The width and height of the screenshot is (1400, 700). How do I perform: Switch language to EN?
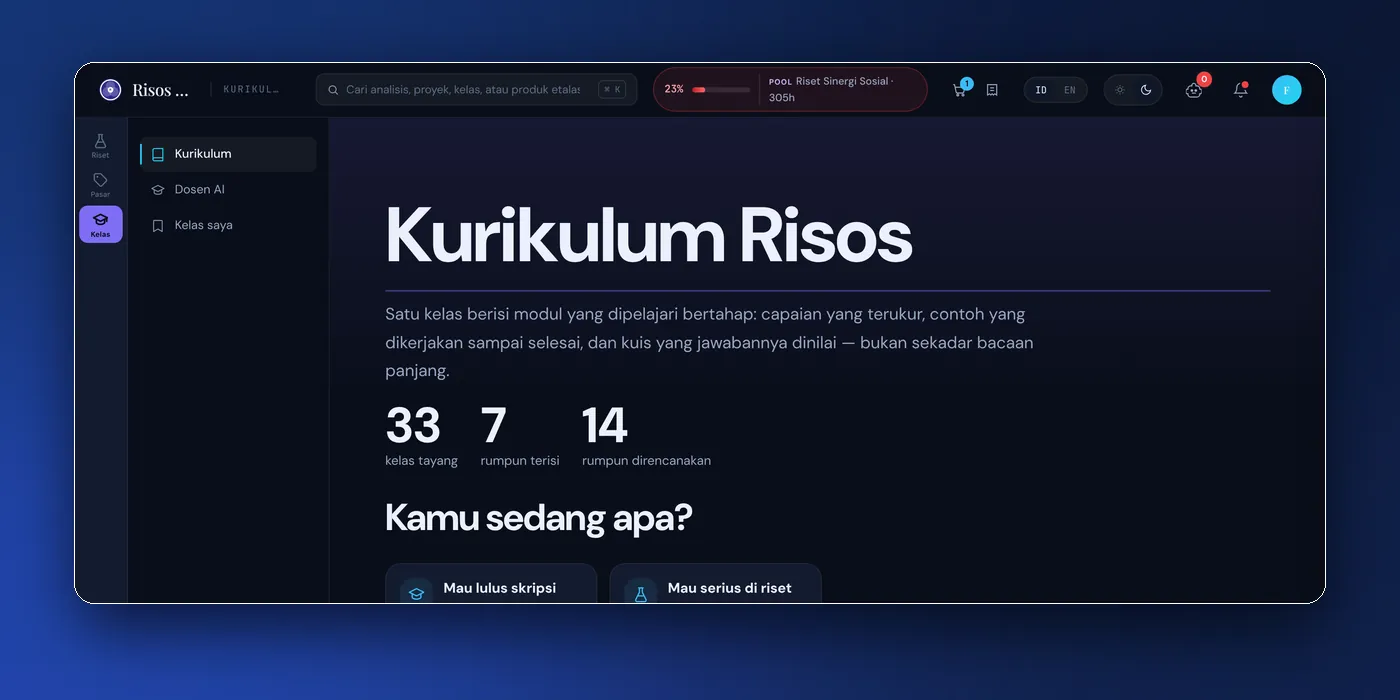[1070, 90]
